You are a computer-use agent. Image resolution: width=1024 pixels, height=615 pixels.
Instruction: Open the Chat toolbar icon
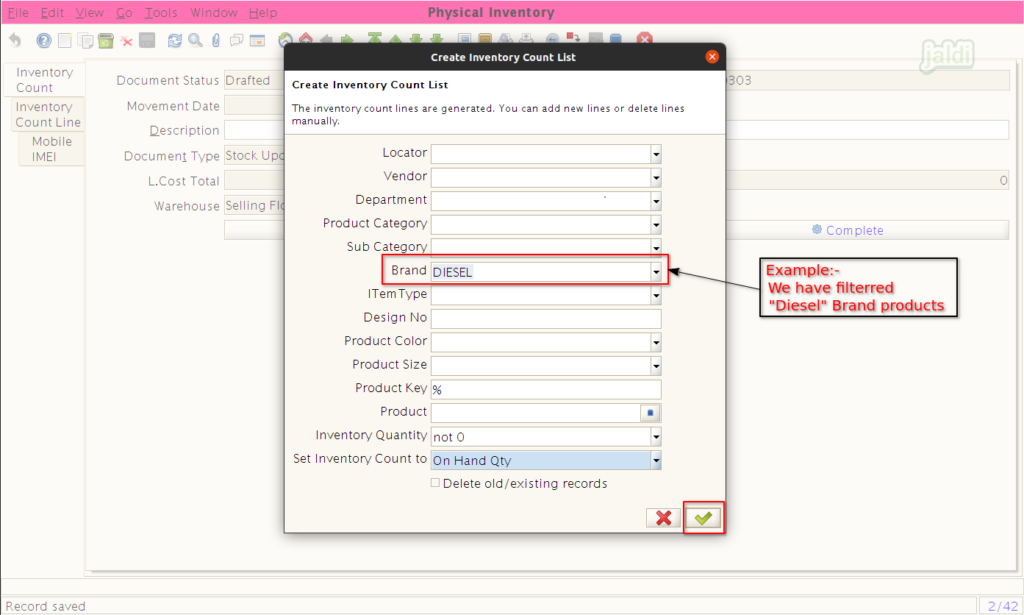pyautogui.click(x=236, y=40)
